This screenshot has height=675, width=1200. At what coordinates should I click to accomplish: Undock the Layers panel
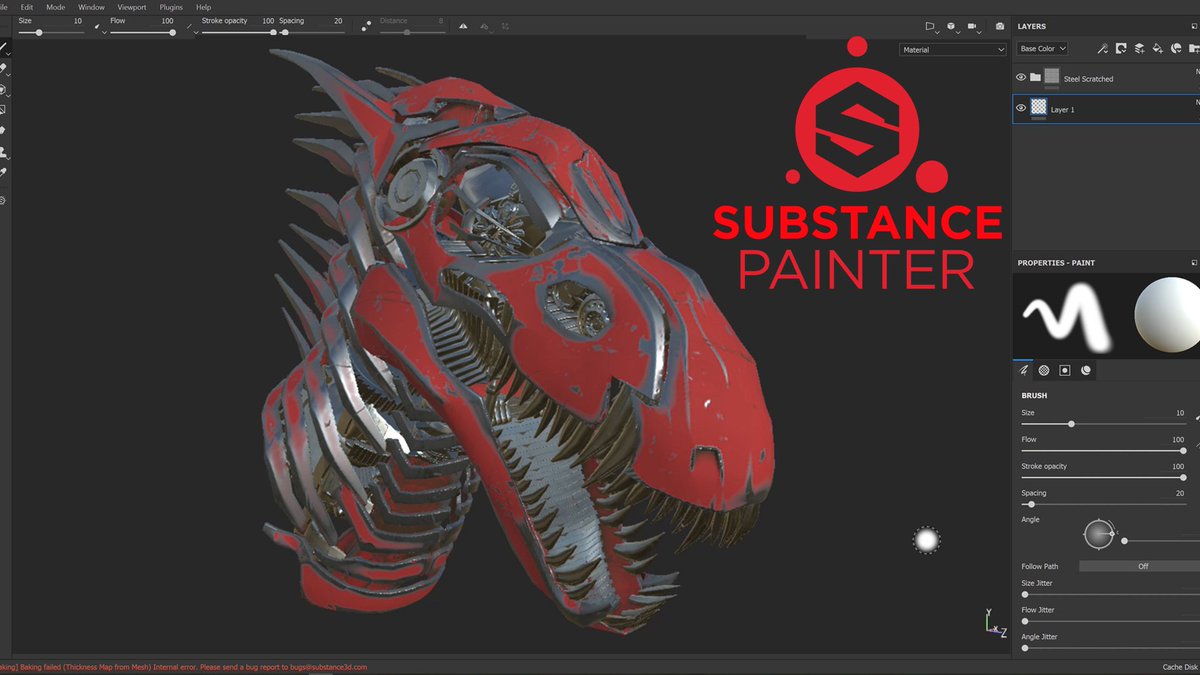[1195, 26]
